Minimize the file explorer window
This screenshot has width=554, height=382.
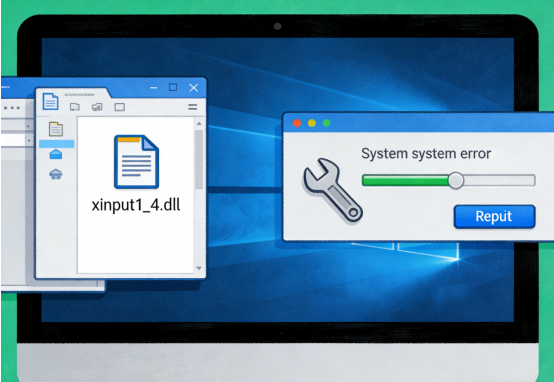153,87
